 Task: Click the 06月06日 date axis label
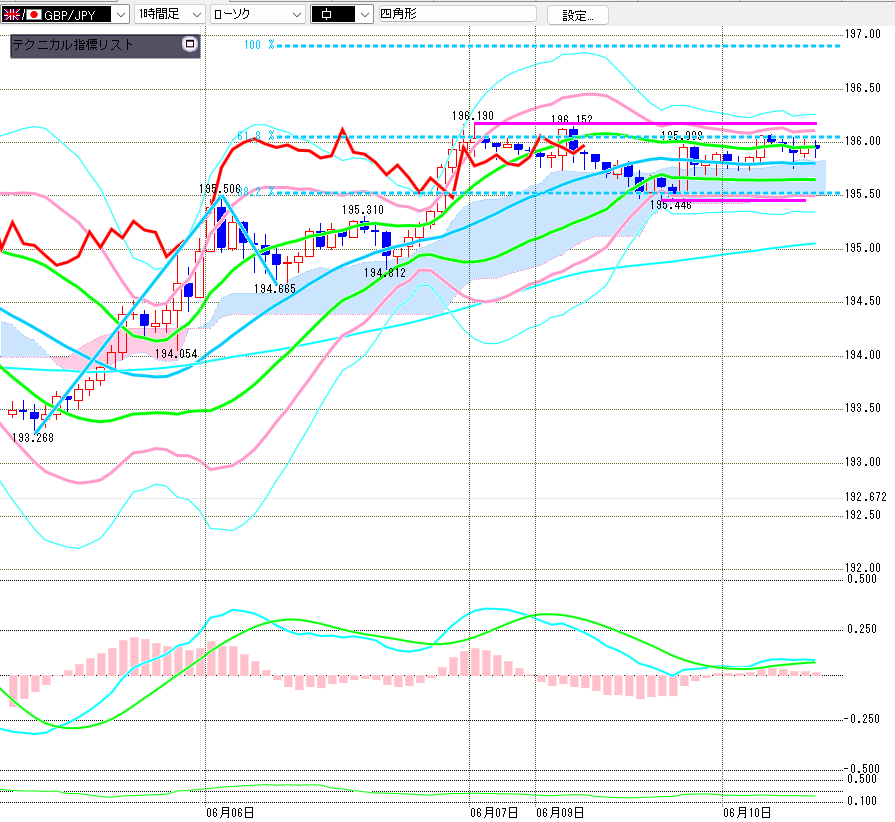[230, 812]
